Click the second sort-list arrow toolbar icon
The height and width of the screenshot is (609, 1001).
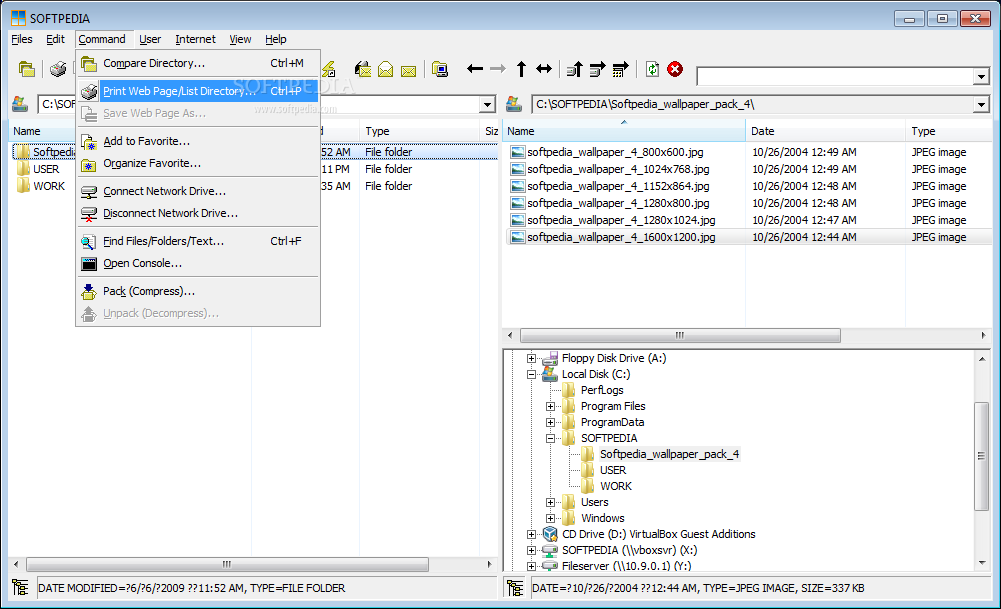tap(598, 69)
